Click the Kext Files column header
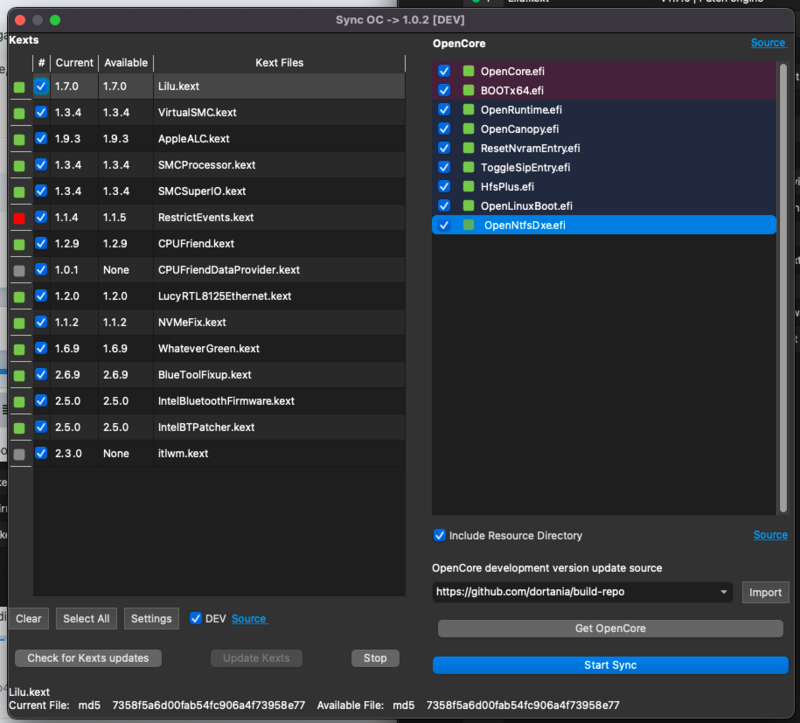Image resolution: width=800 pixels, height=723 pixels. click(279, 62)
